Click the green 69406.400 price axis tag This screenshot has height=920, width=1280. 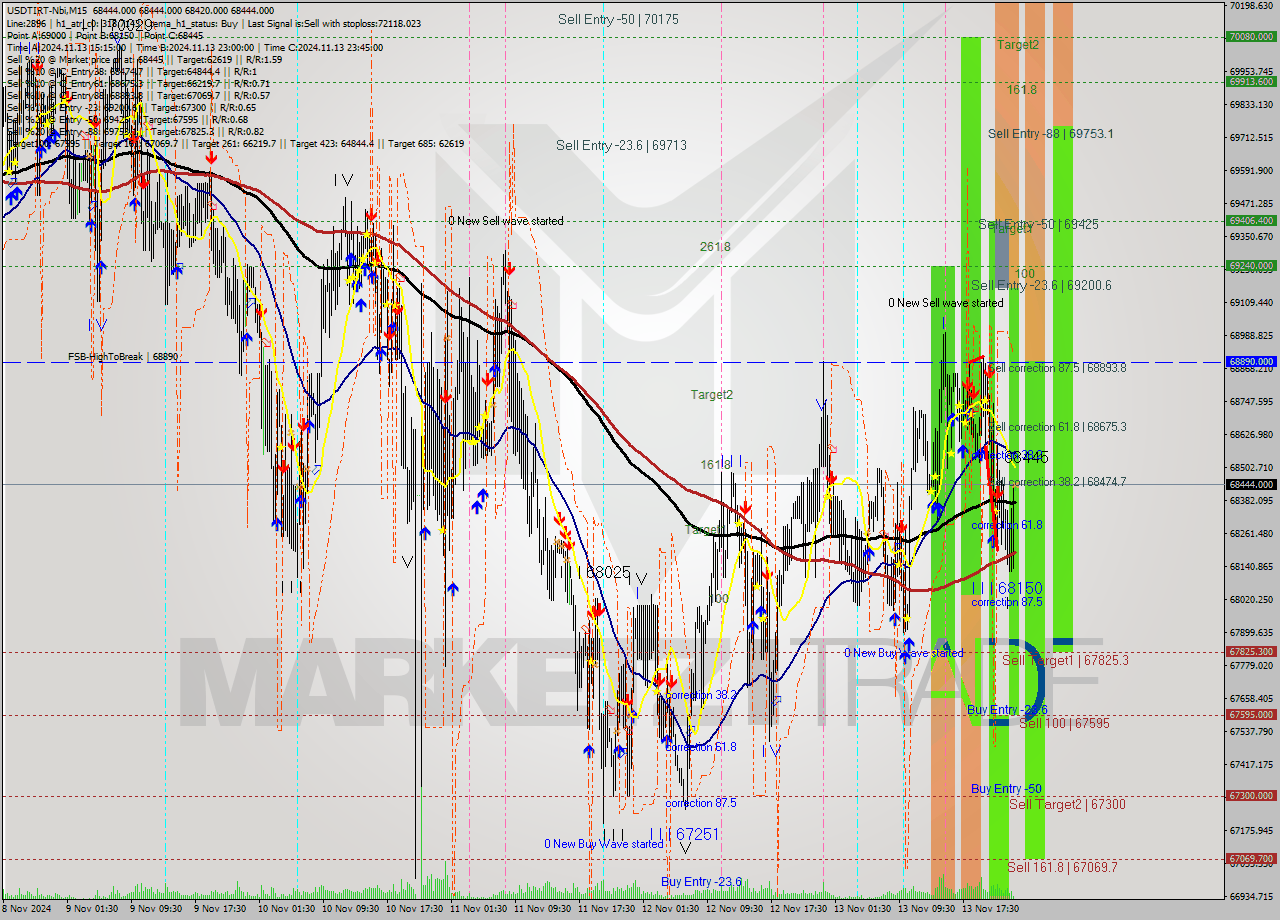(x=1251, y=220)
